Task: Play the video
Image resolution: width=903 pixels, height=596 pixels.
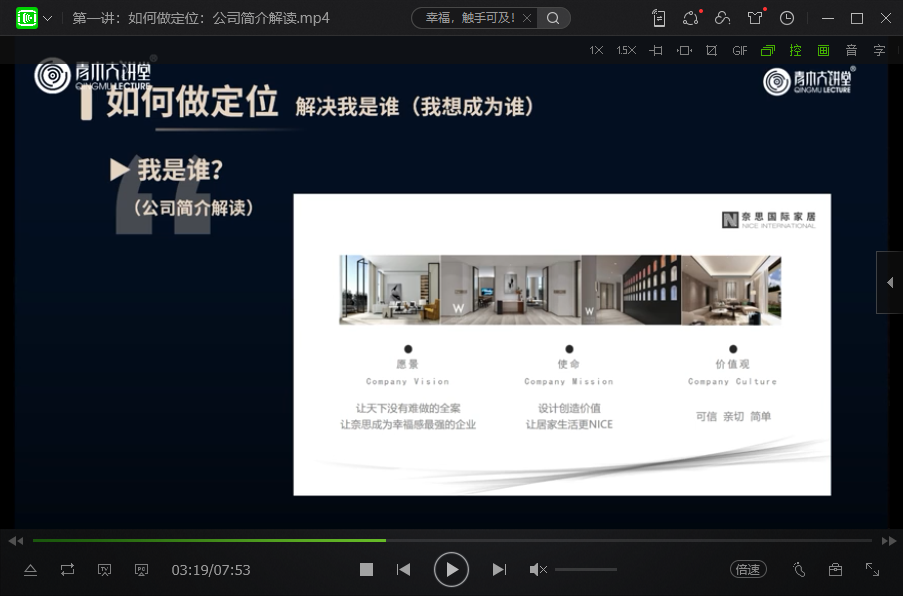Action: coord(451,570)
